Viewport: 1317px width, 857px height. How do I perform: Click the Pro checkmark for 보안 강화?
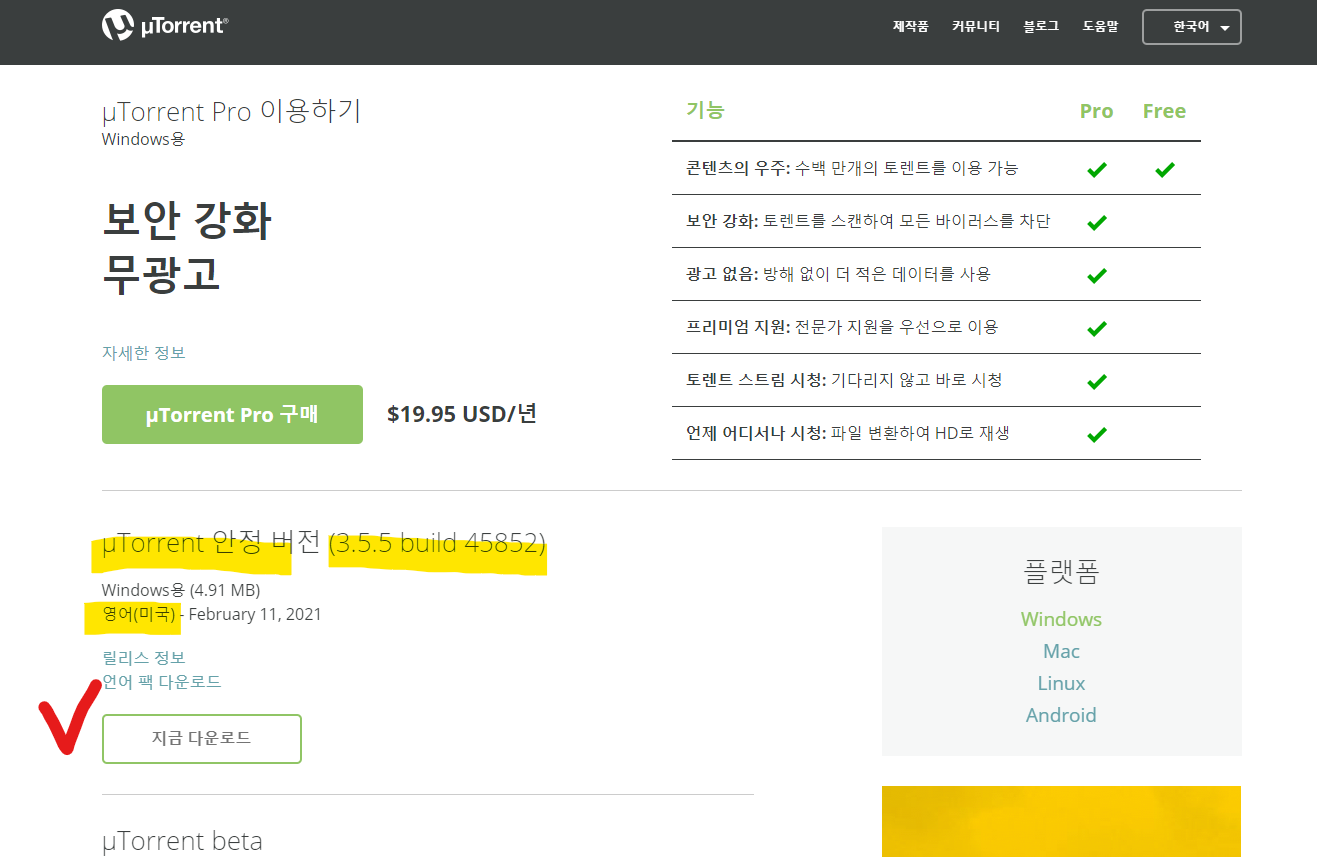point(1096,222)
